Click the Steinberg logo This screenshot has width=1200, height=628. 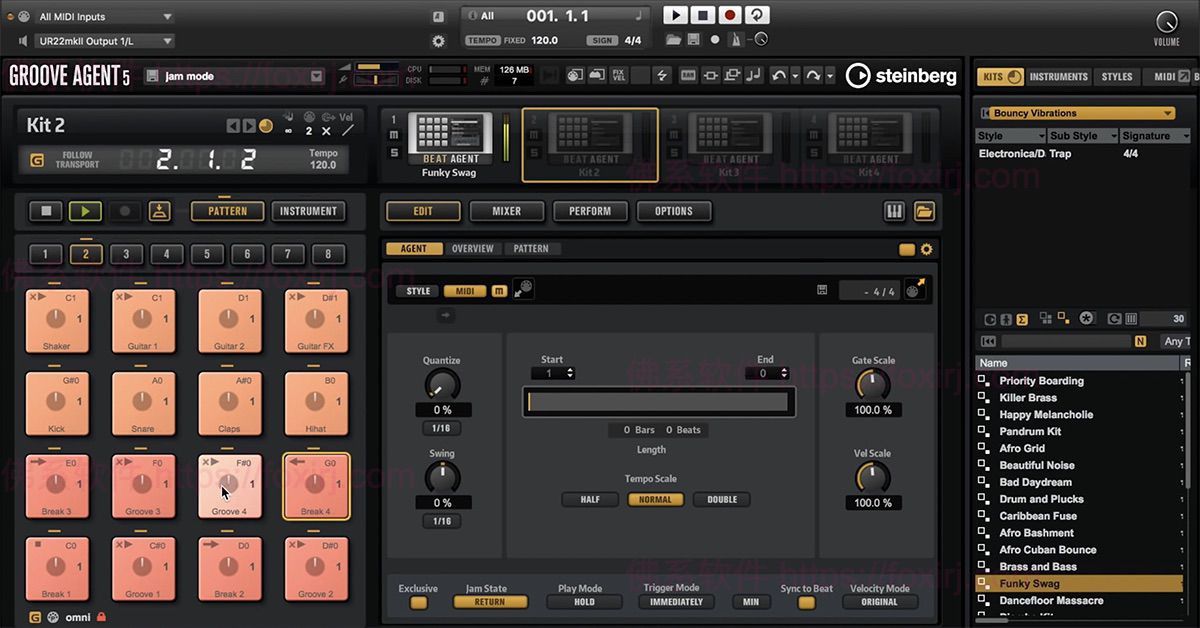click(x=900, y=76)
